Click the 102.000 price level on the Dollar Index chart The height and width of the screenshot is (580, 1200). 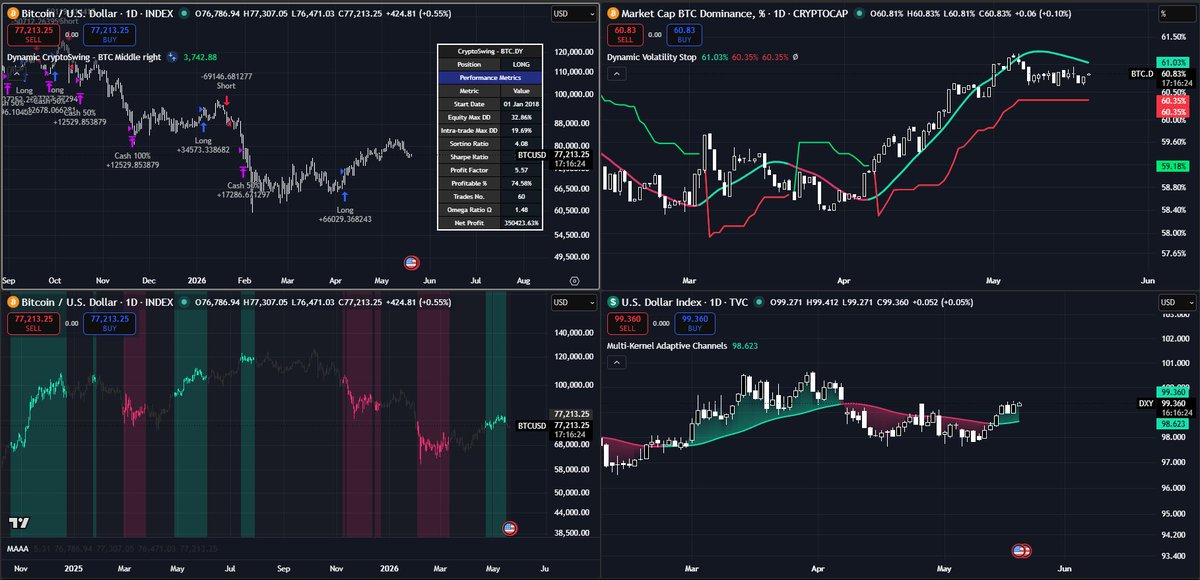(1174, 339)
